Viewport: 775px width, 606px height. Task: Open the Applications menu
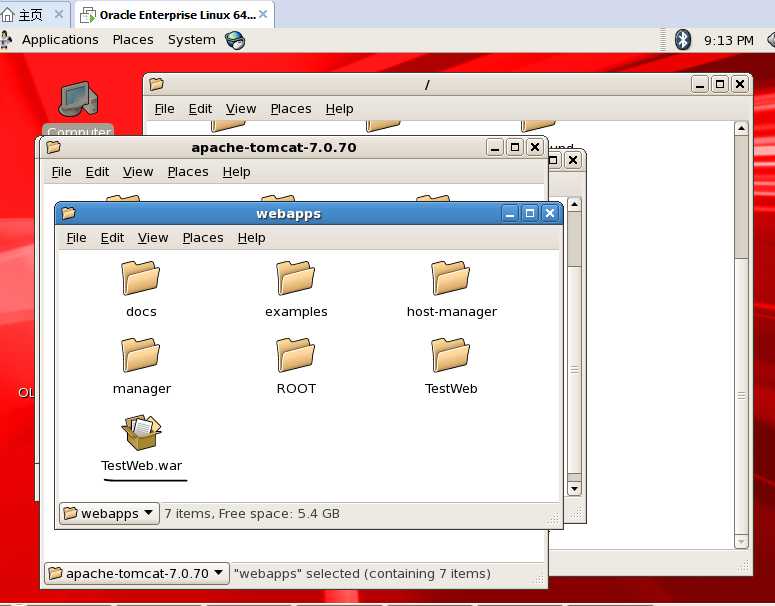(60, 40)
